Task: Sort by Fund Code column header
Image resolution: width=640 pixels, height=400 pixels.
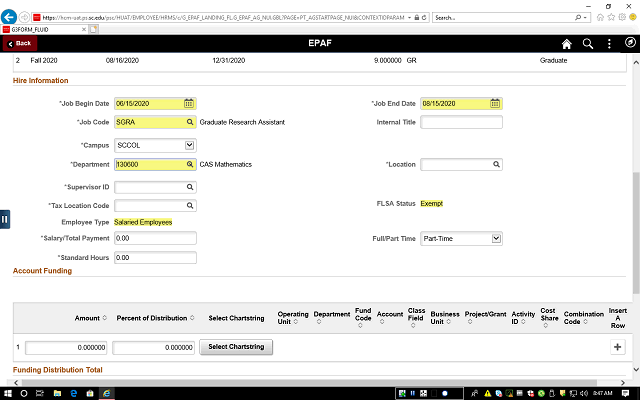Action: coord(363,318)
